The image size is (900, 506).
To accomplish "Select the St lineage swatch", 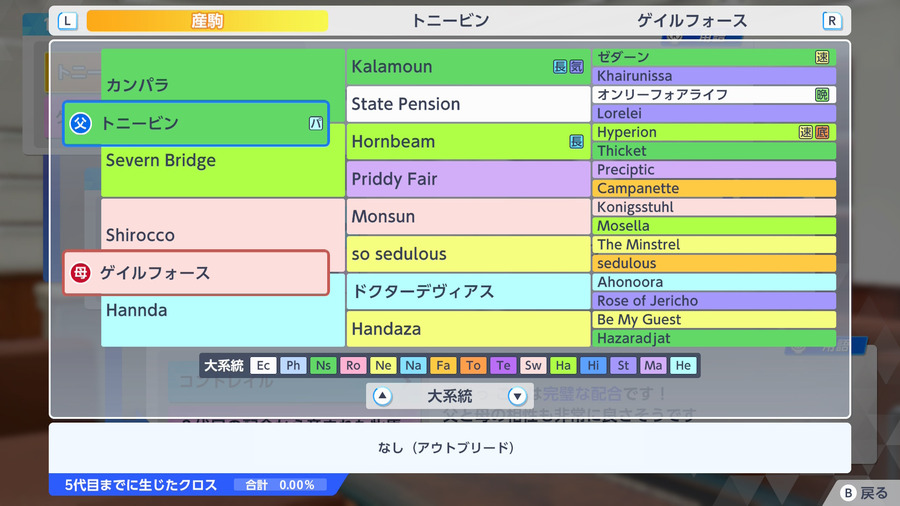I will point(623,365).
